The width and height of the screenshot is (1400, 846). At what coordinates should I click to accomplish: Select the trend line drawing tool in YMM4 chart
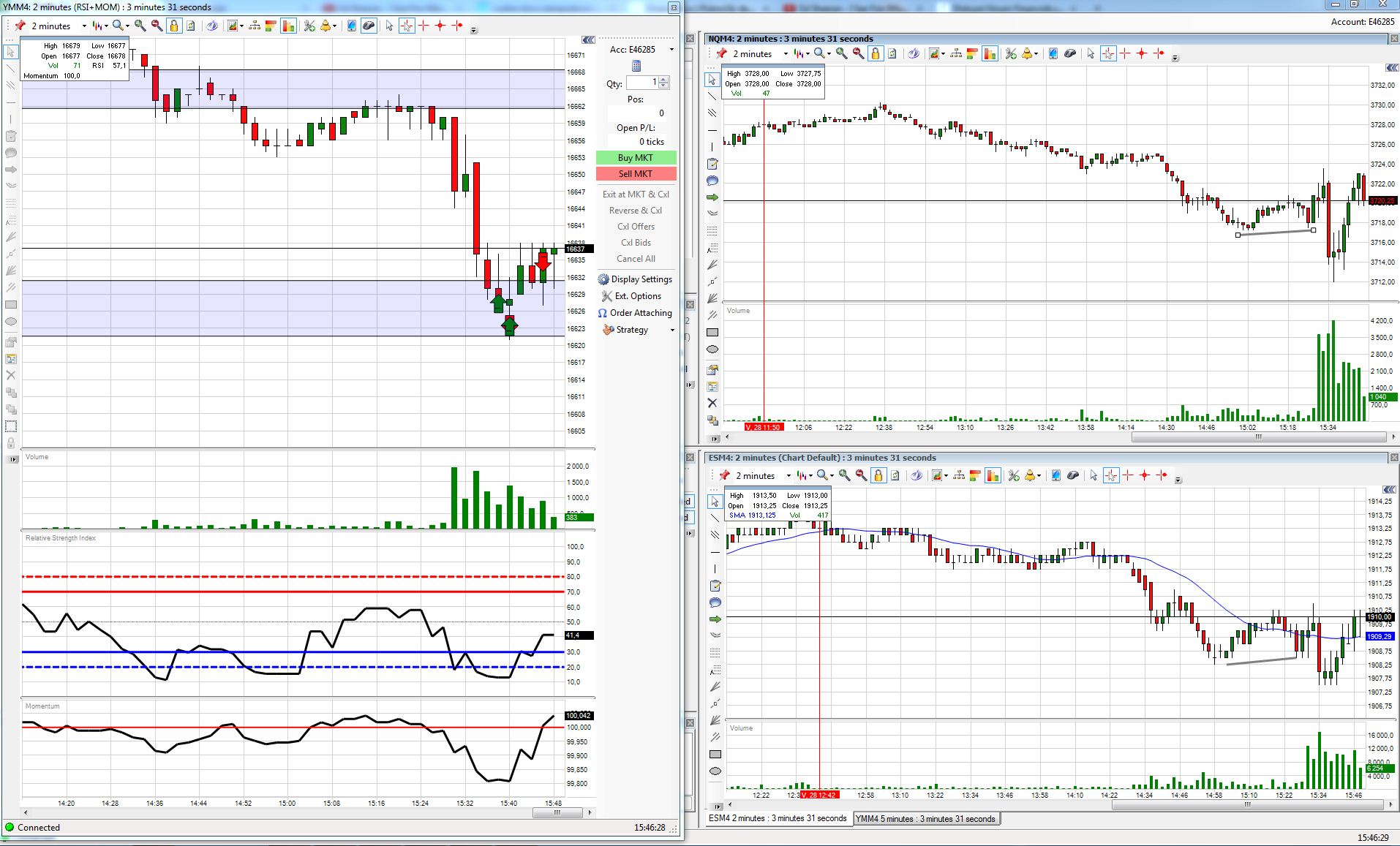click(11, 69)
